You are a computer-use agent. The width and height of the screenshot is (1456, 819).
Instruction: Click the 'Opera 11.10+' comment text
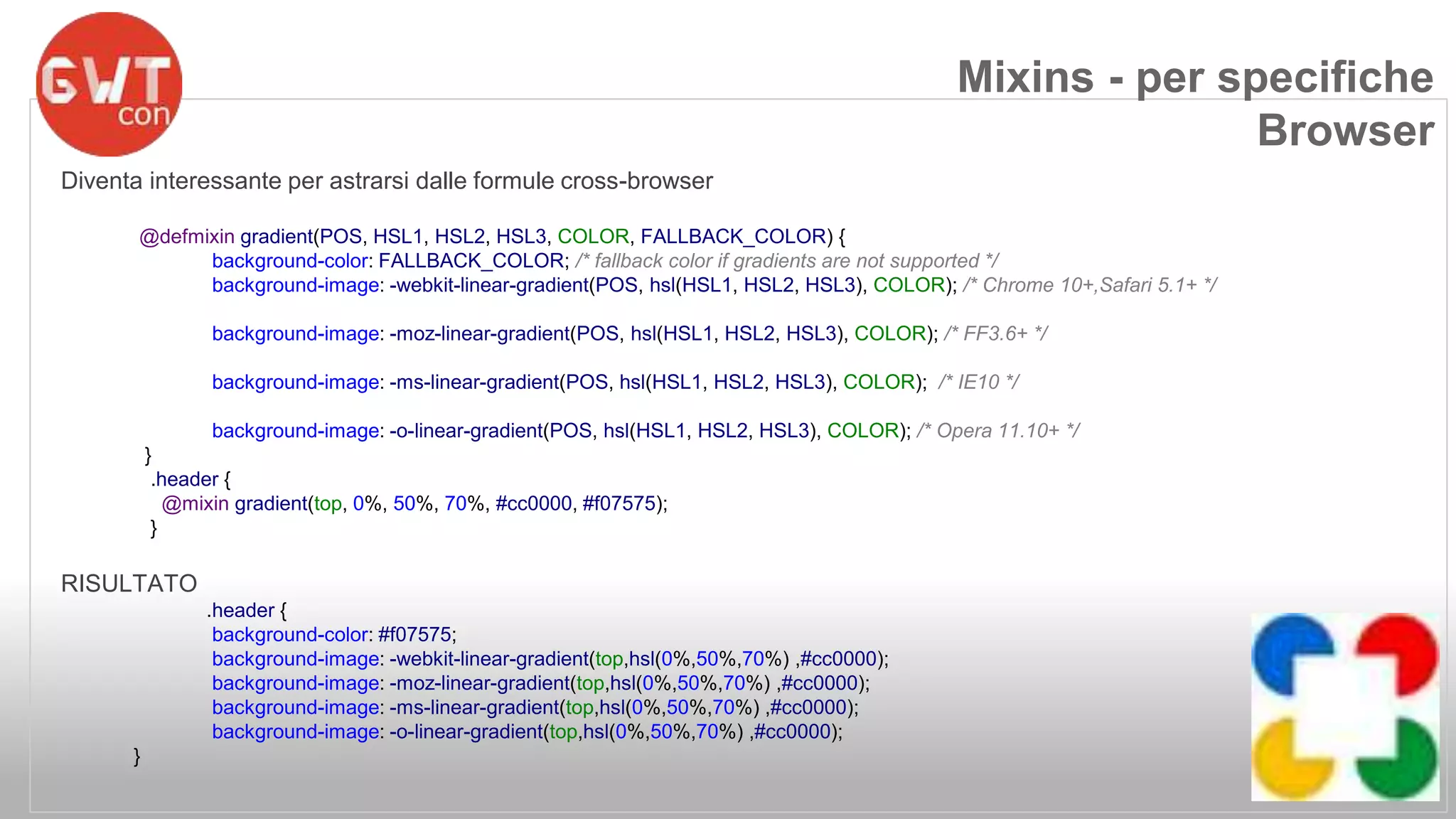point(998,430)
